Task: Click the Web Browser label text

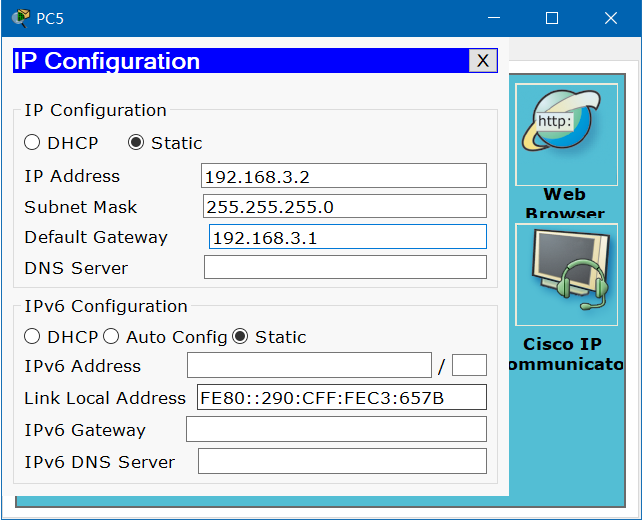Action: pyautogui.click(x=565, y=203)
